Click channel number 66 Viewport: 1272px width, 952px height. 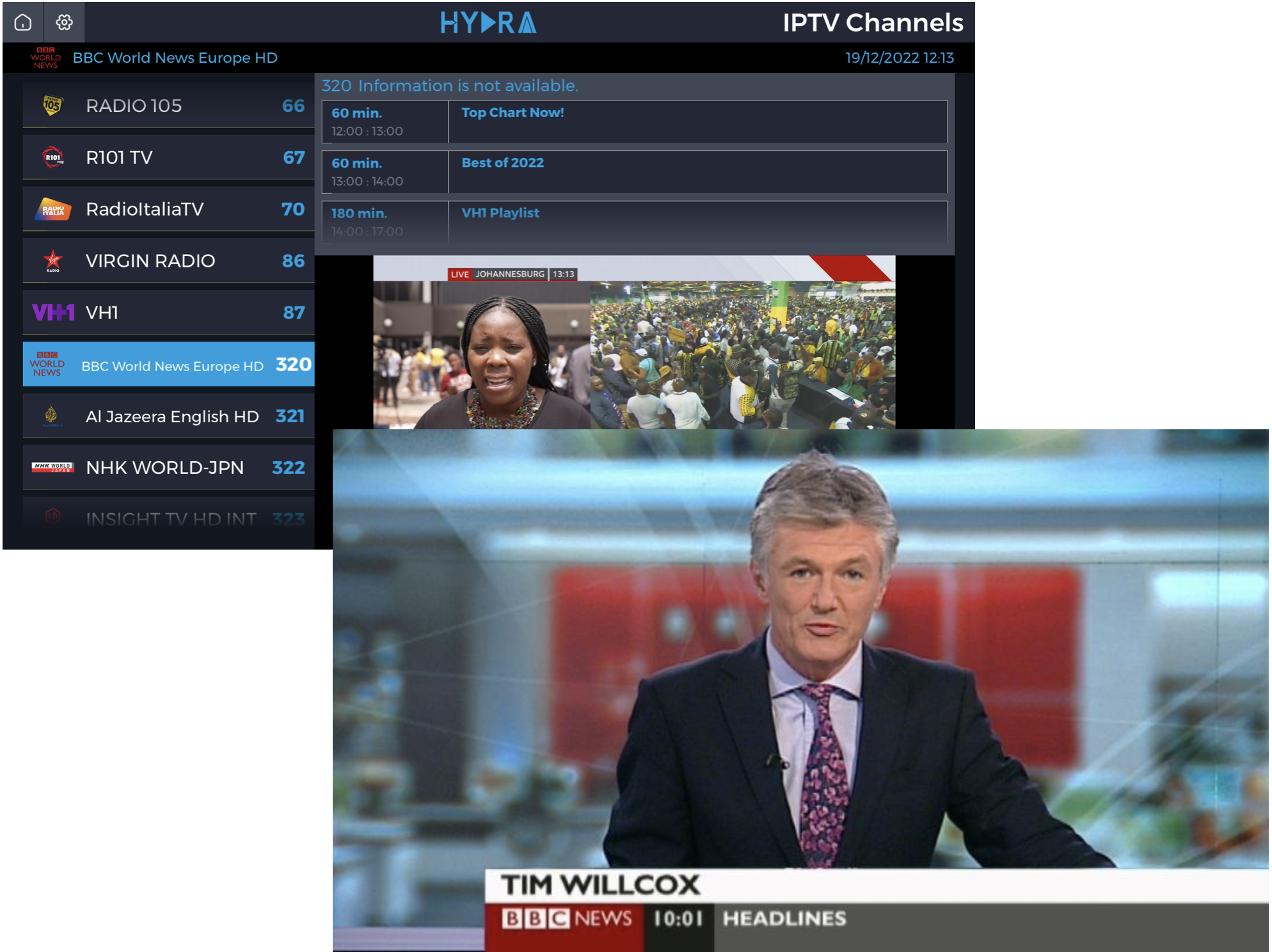pos(294,106)
